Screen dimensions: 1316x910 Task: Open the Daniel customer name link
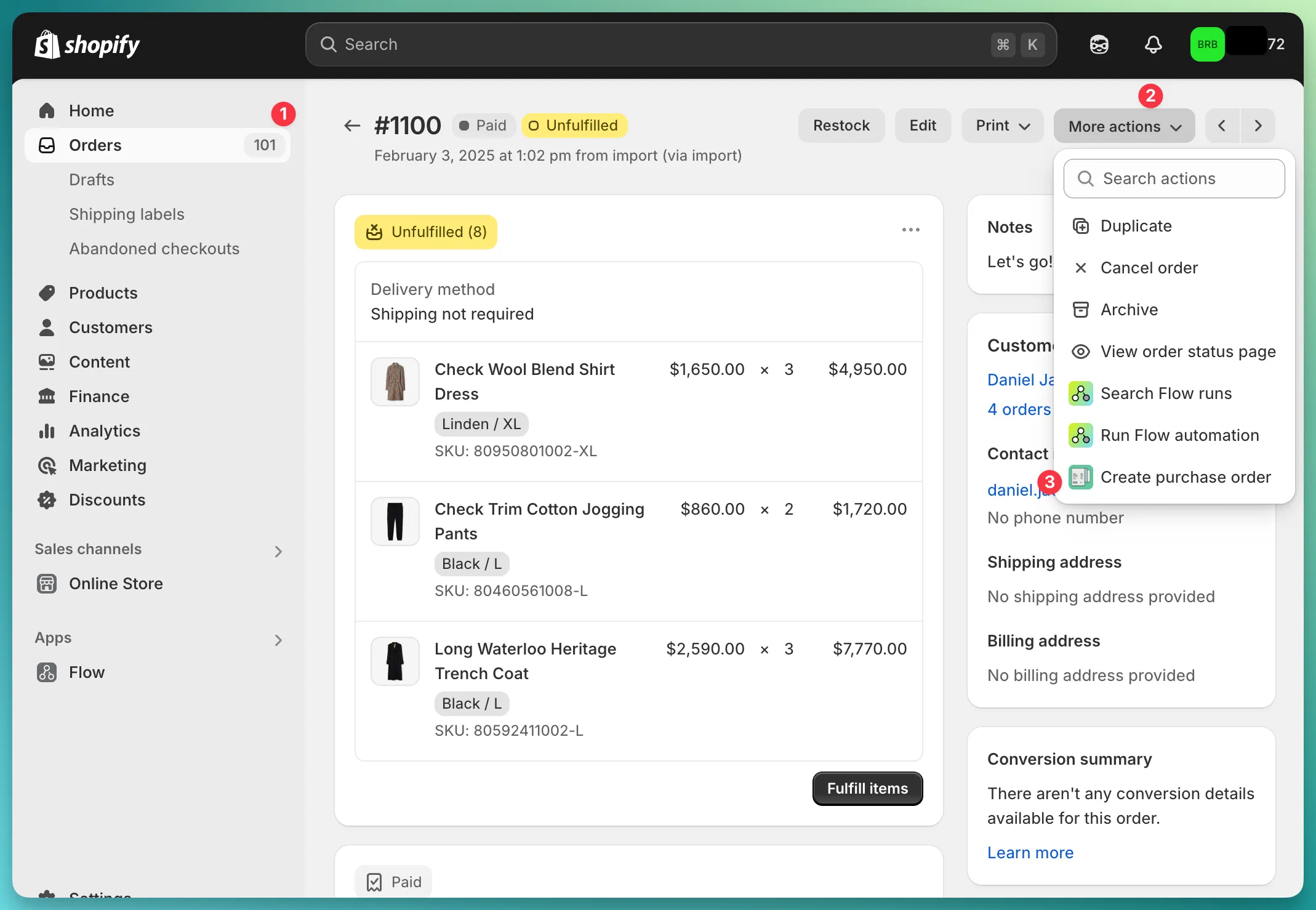(1021, 380)
